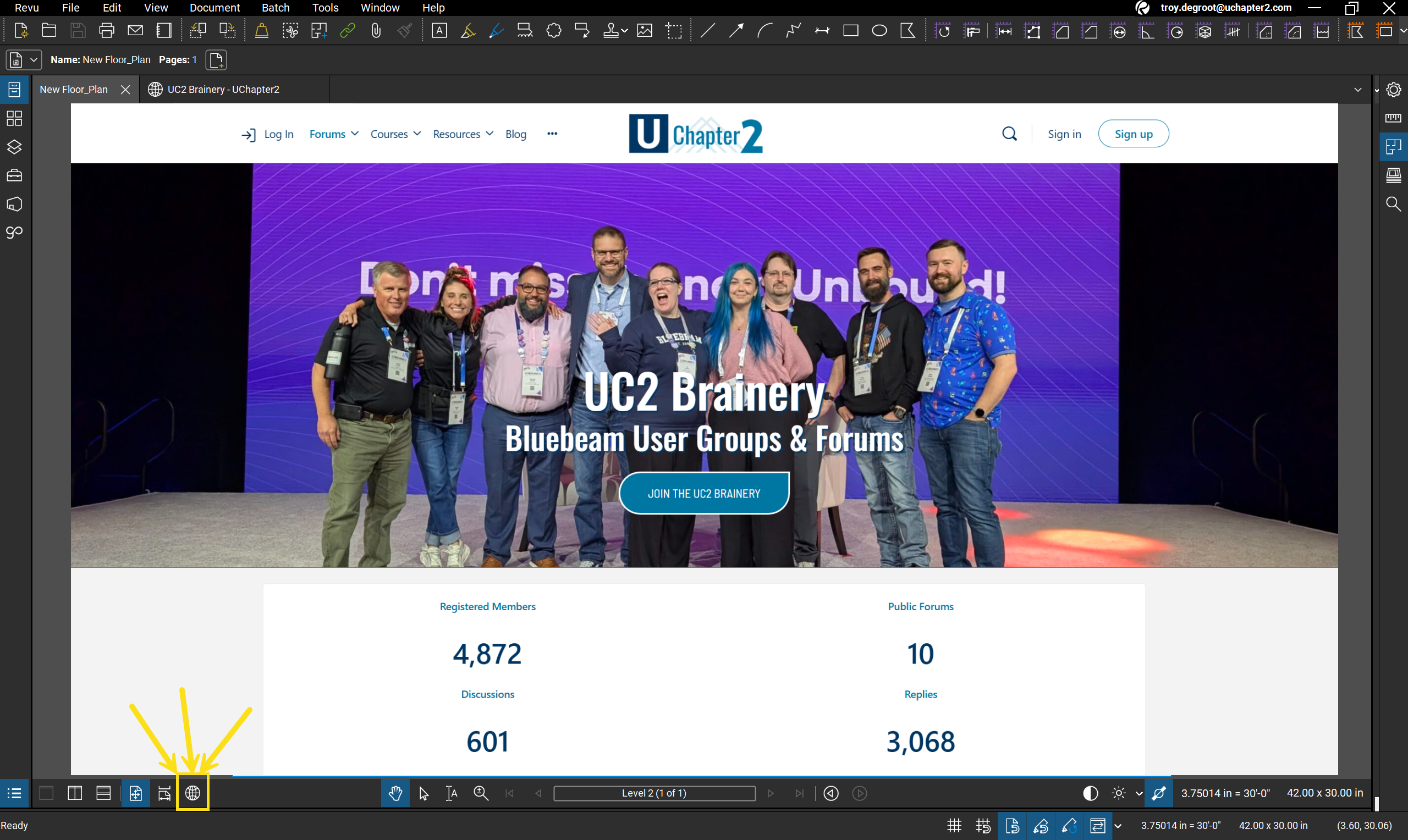
Task: Click the Zoom tool magnifier in navigation bar
Action: pos(481,793)
